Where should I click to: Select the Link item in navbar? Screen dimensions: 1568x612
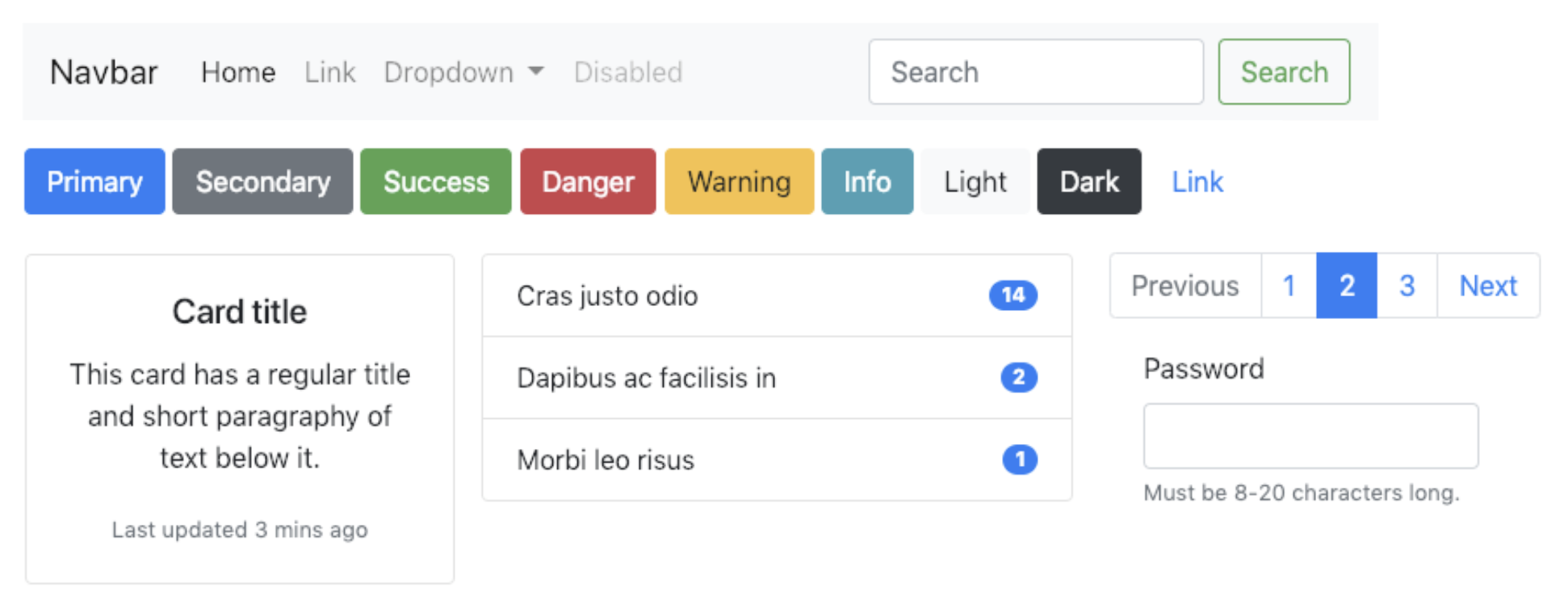point(329,73)
